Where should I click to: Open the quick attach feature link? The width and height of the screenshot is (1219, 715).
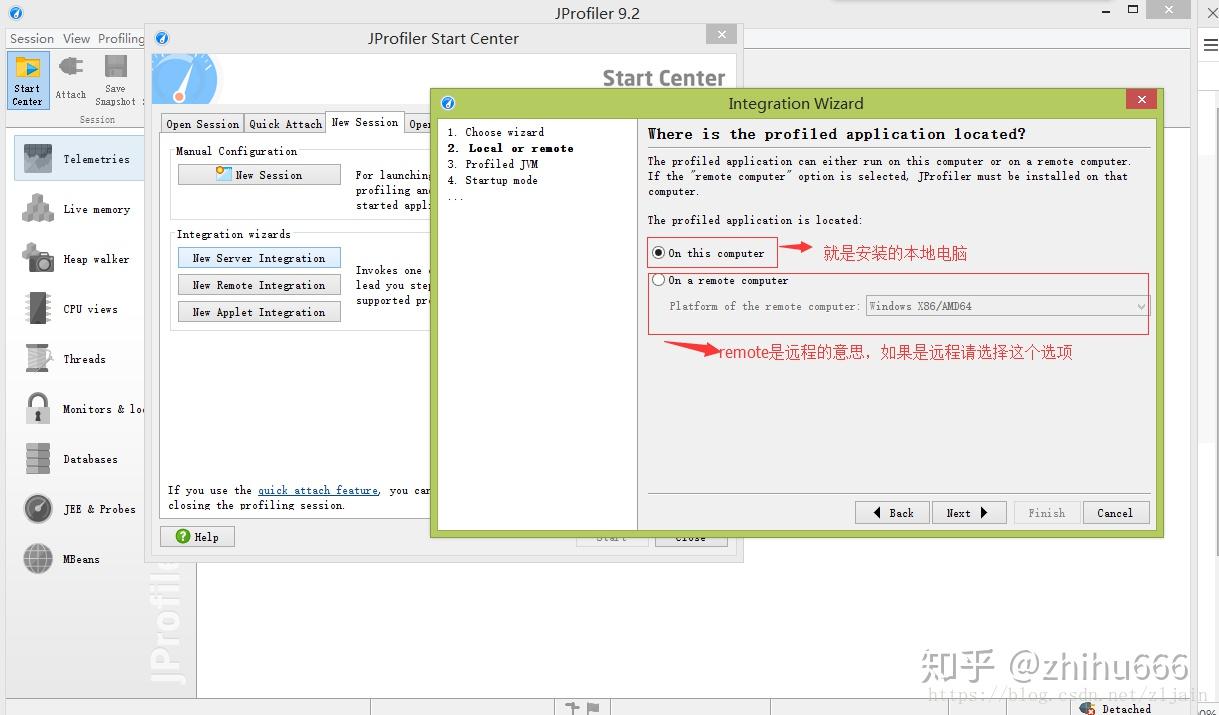click(x=318, y=490)
